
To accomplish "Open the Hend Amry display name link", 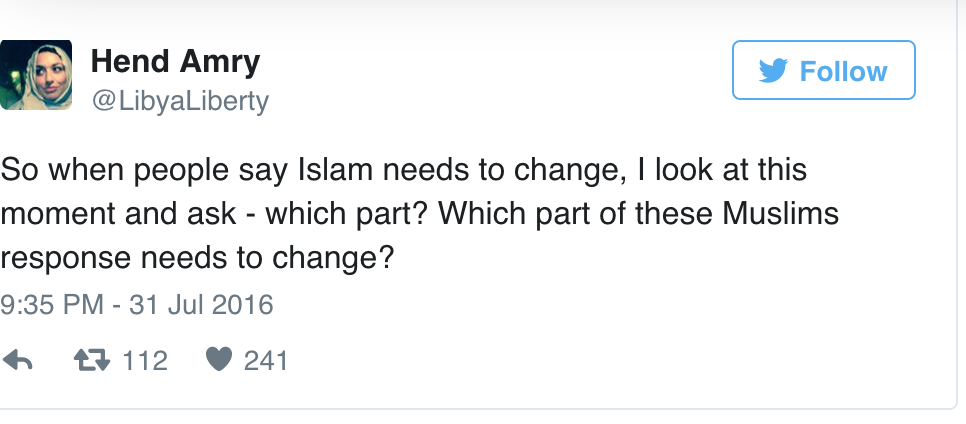I will [x=175, y=62].
